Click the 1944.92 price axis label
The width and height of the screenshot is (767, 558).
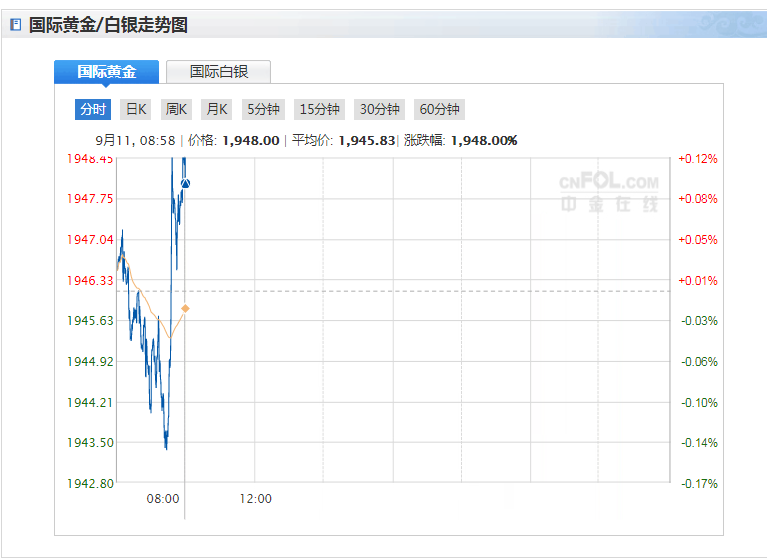pos(90,362)
